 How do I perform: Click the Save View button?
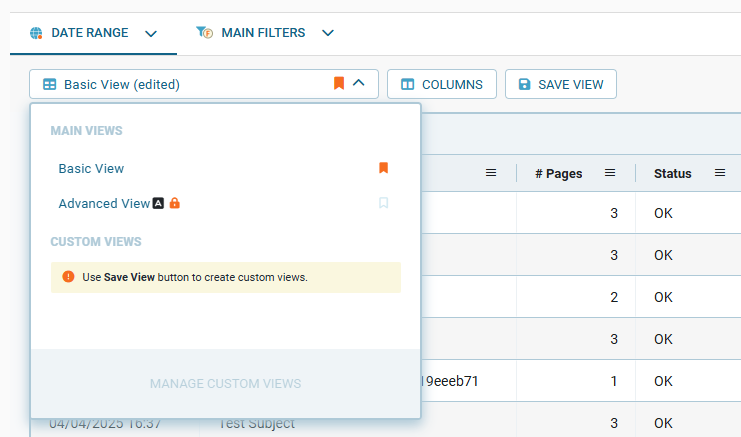pyautogui.click(x=560, y=84)
